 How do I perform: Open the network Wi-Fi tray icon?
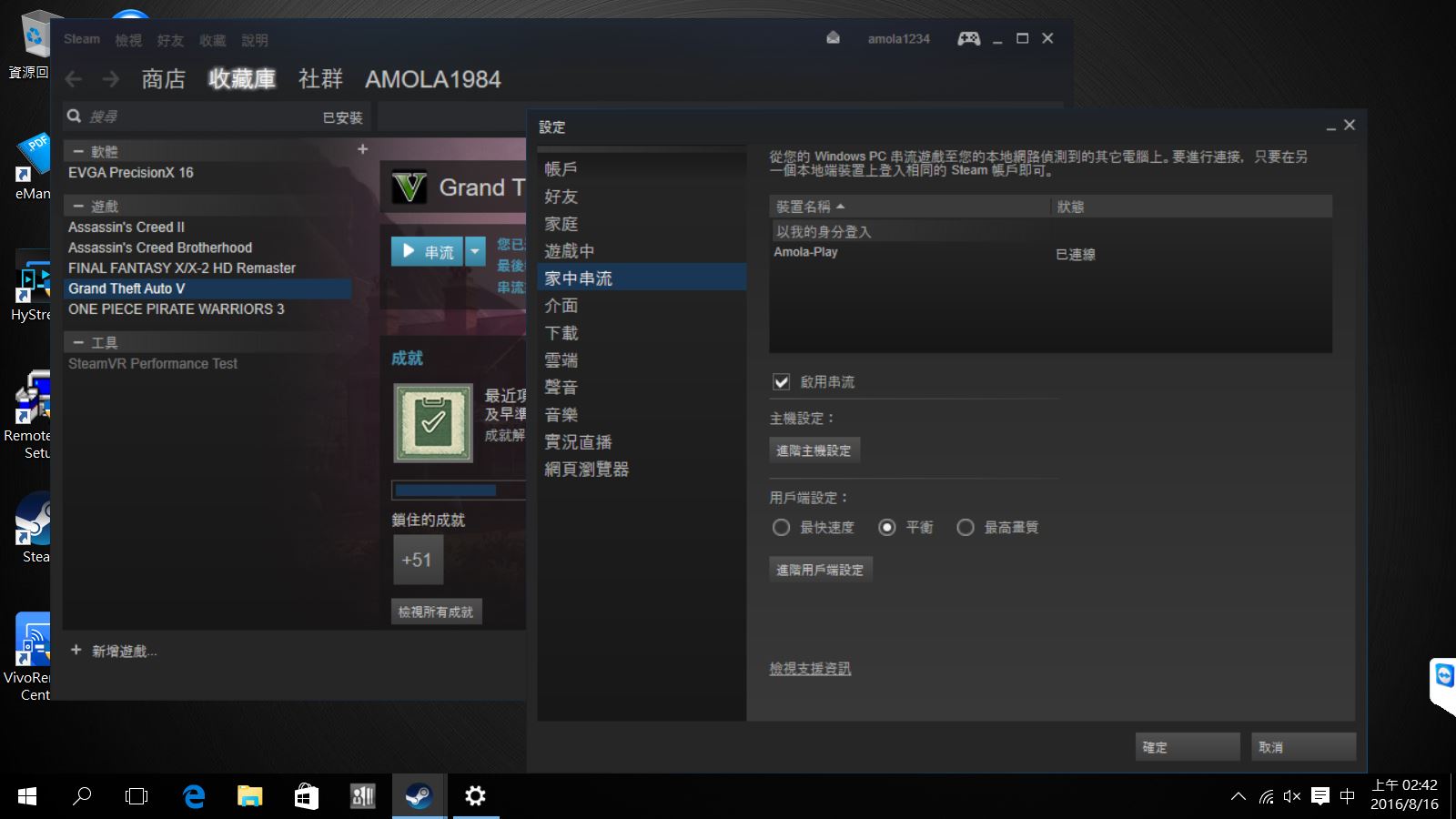(1266, 796)
